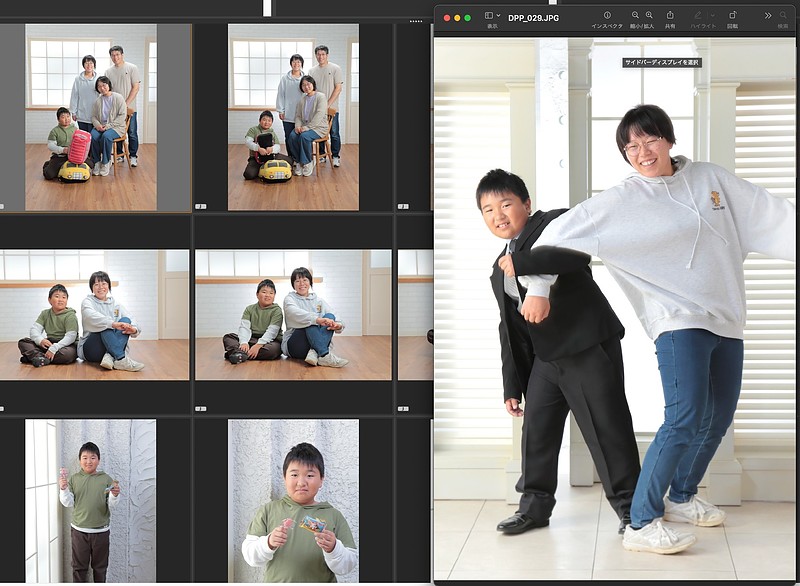Screen dimensions: 800x586
Task: Show more toolbar items via double chevron
Action: coord(768,16)
